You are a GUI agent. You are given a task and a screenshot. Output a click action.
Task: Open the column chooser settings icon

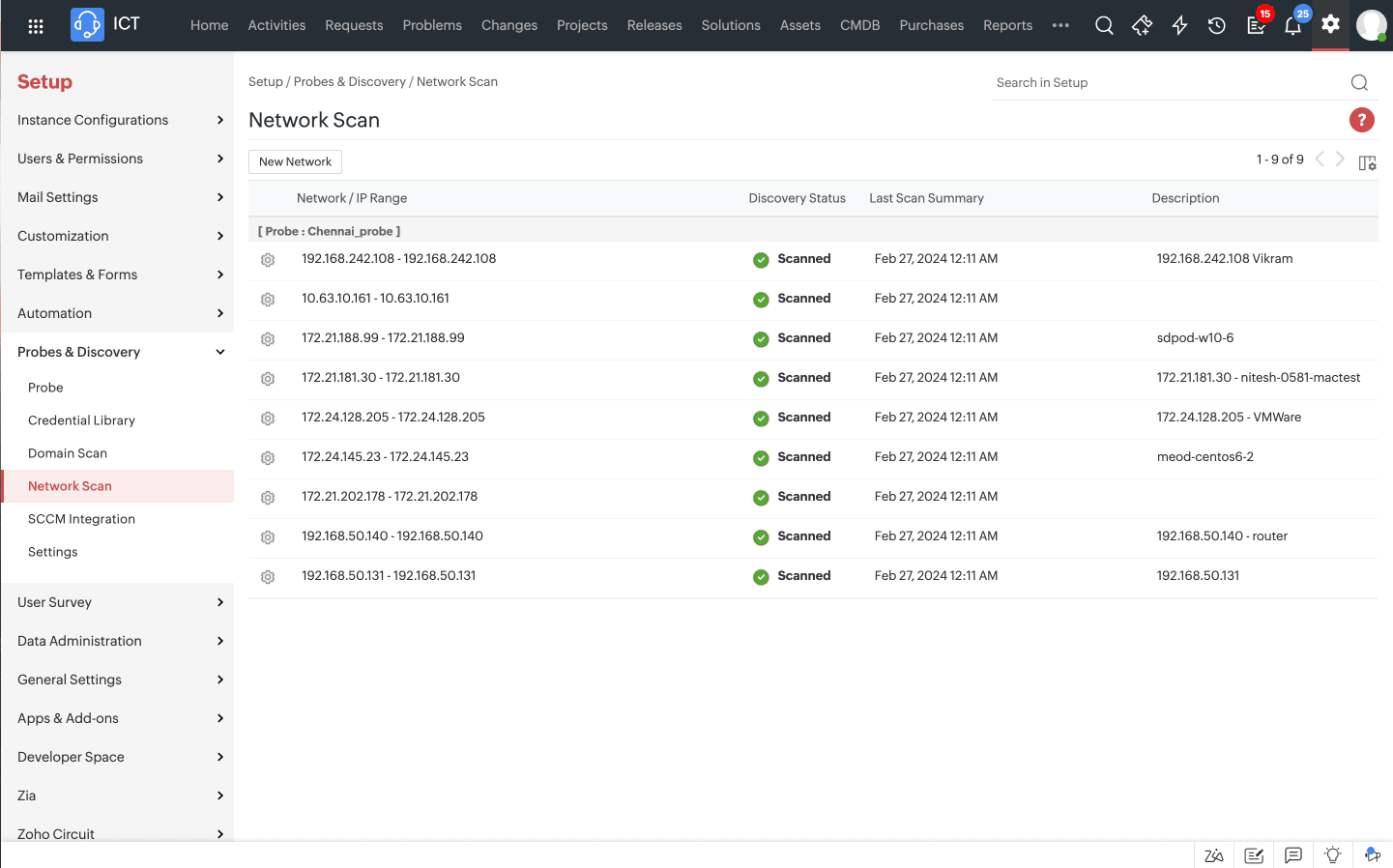tap(1367, 163)
